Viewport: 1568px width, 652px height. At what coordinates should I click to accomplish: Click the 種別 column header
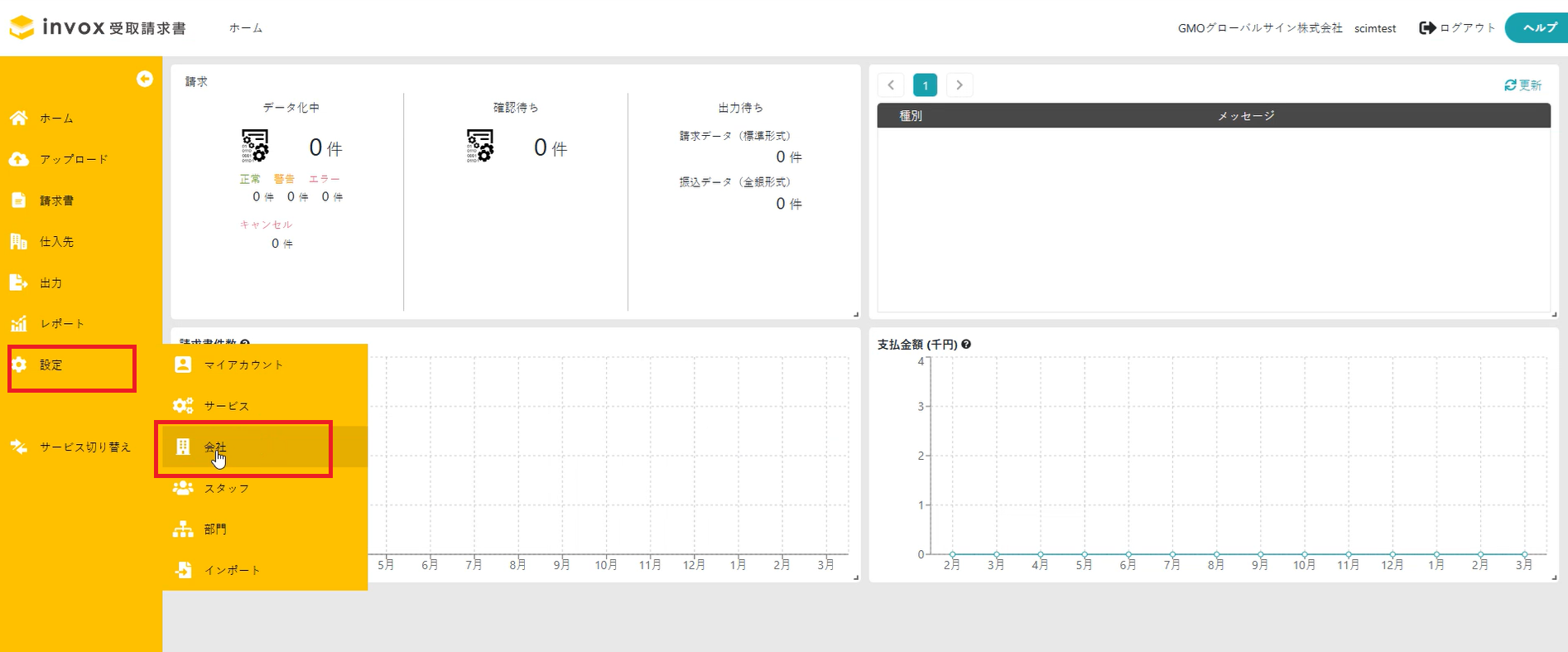[x=911, y=116]
